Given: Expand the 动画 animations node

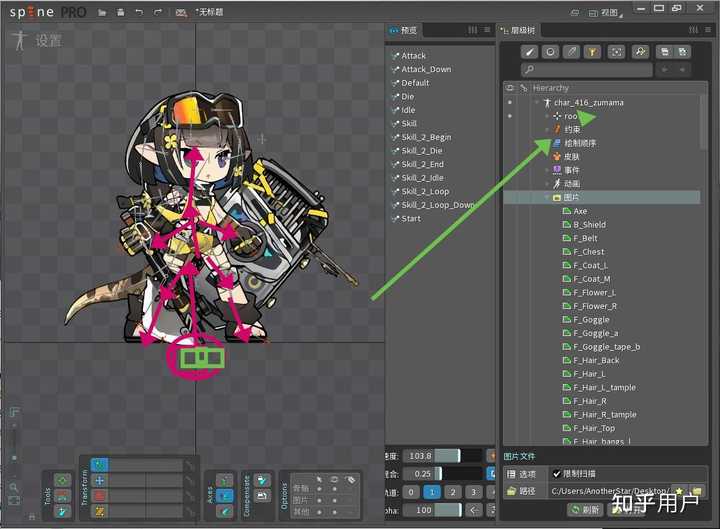Looking at the screenshot, I should [547, 184].
